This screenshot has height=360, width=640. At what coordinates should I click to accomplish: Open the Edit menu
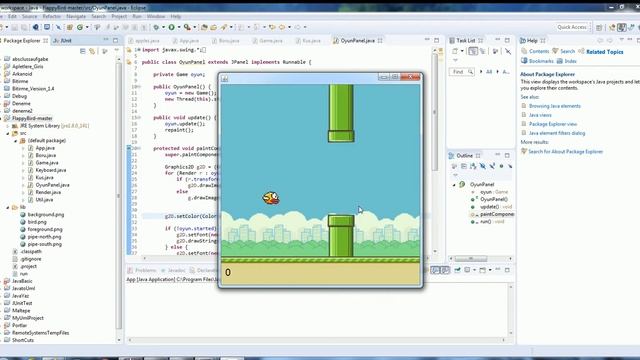[12, 16]
